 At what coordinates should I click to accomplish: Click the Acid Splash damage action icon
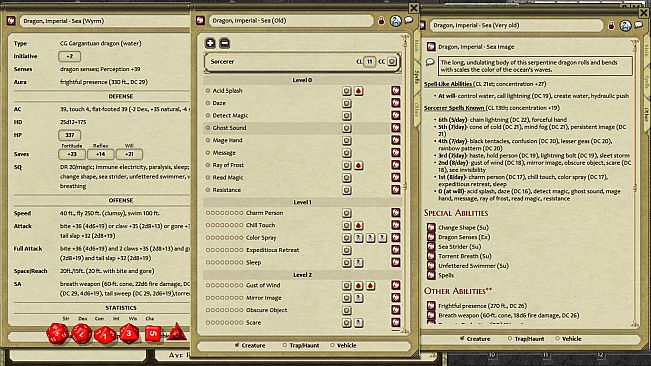click(x=359, y=90)
